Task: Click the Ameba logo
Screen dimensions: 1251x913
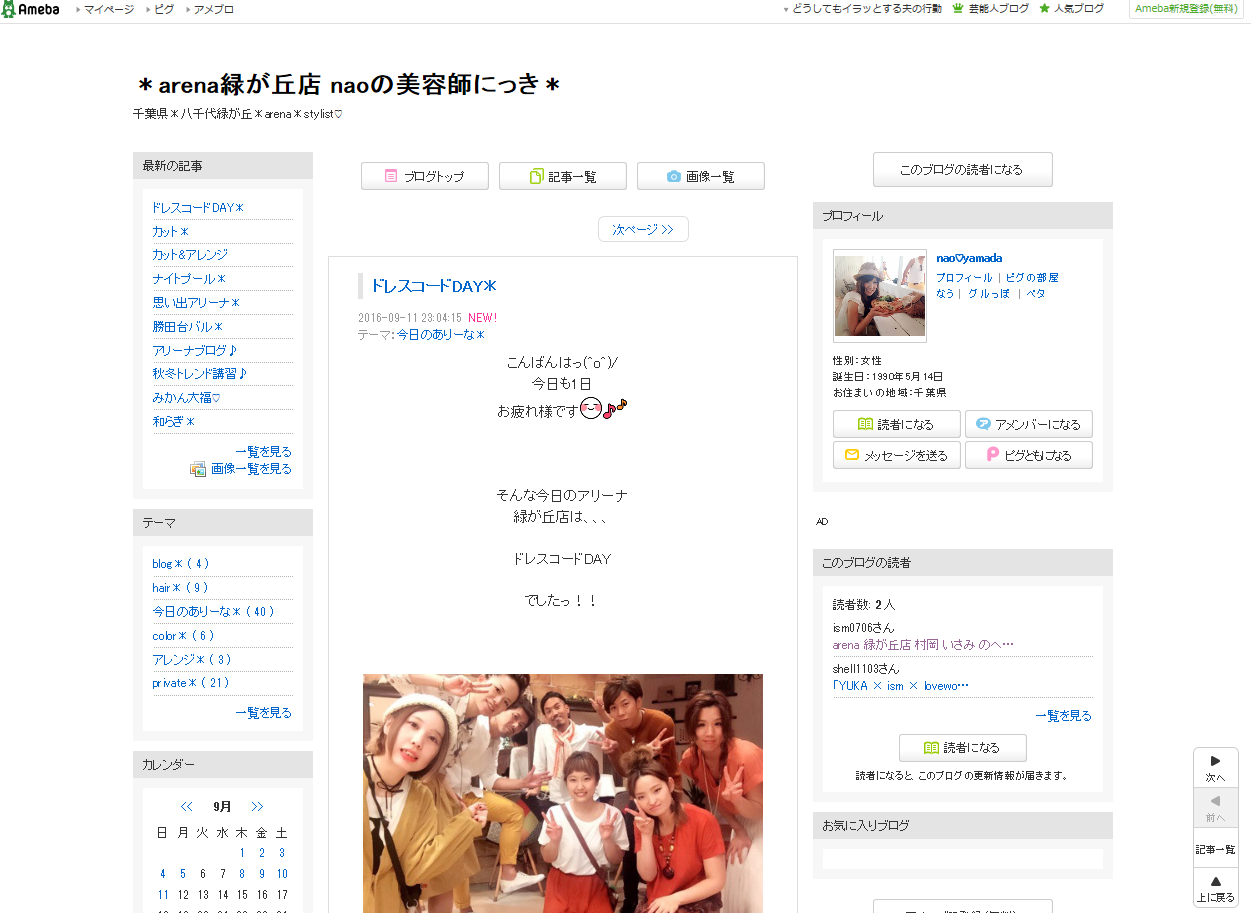Action: pyautogui.click(x=33, y=9)
